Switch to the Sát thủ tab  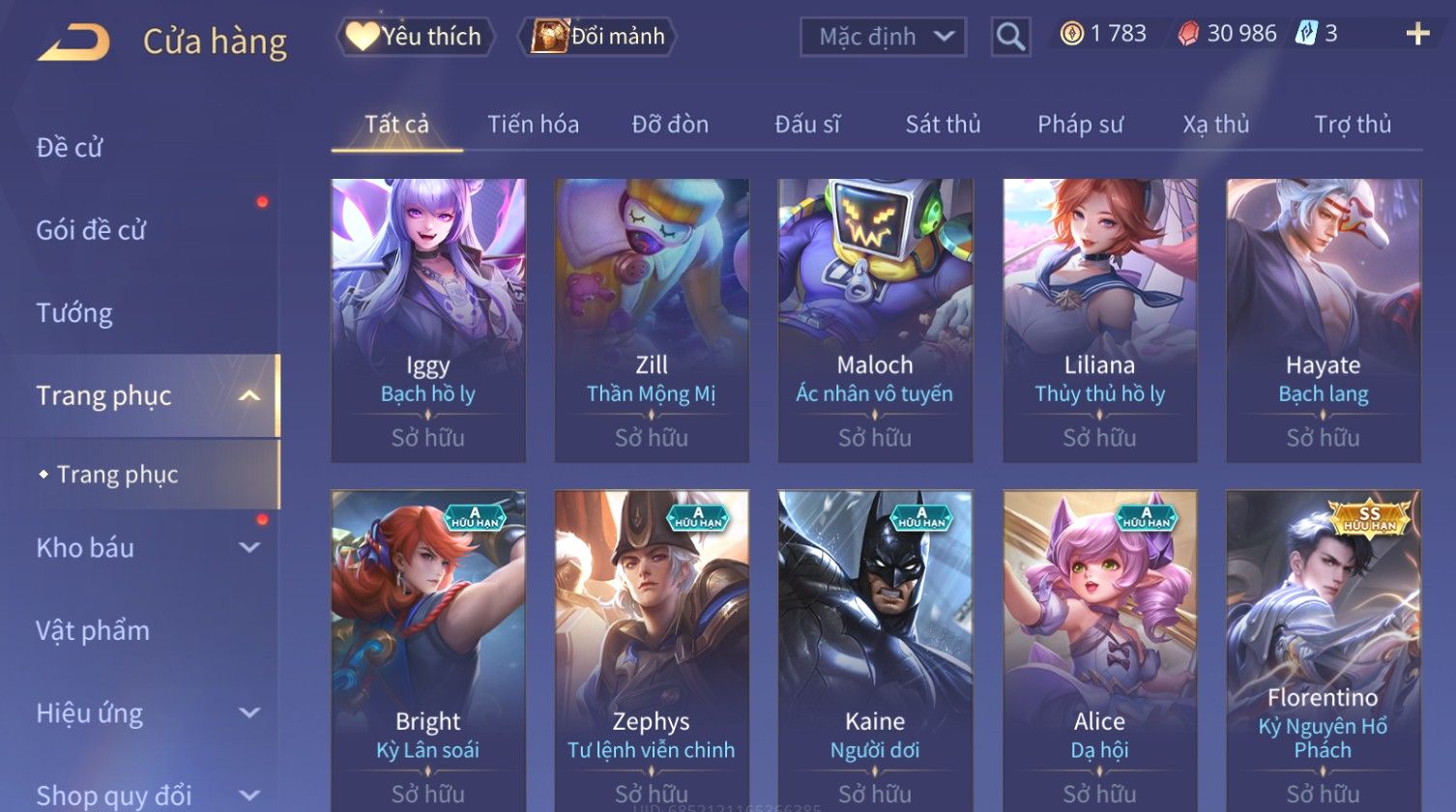[x=943, y=125]
